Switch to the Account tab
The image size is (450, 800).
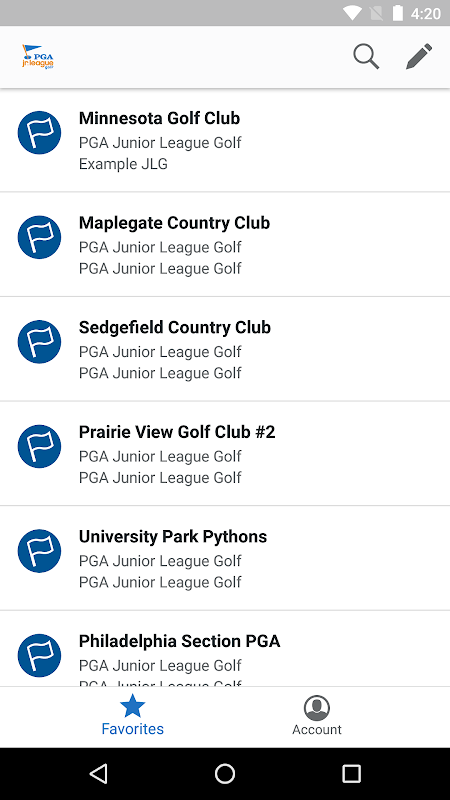point(317,716)
